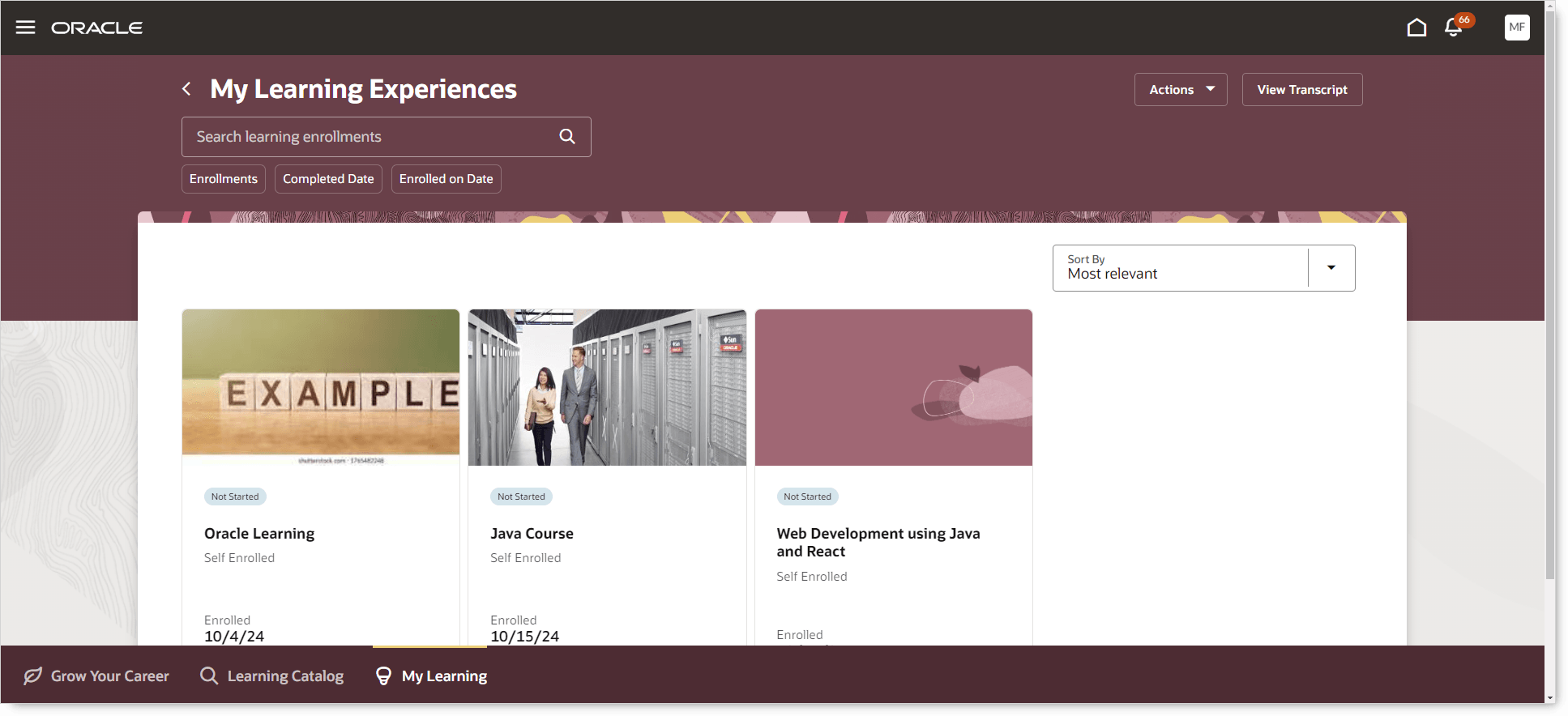Open the notifications bell
This screenshot has height=716, width=1568.
pyautogui.click(x=1454, y=28)
